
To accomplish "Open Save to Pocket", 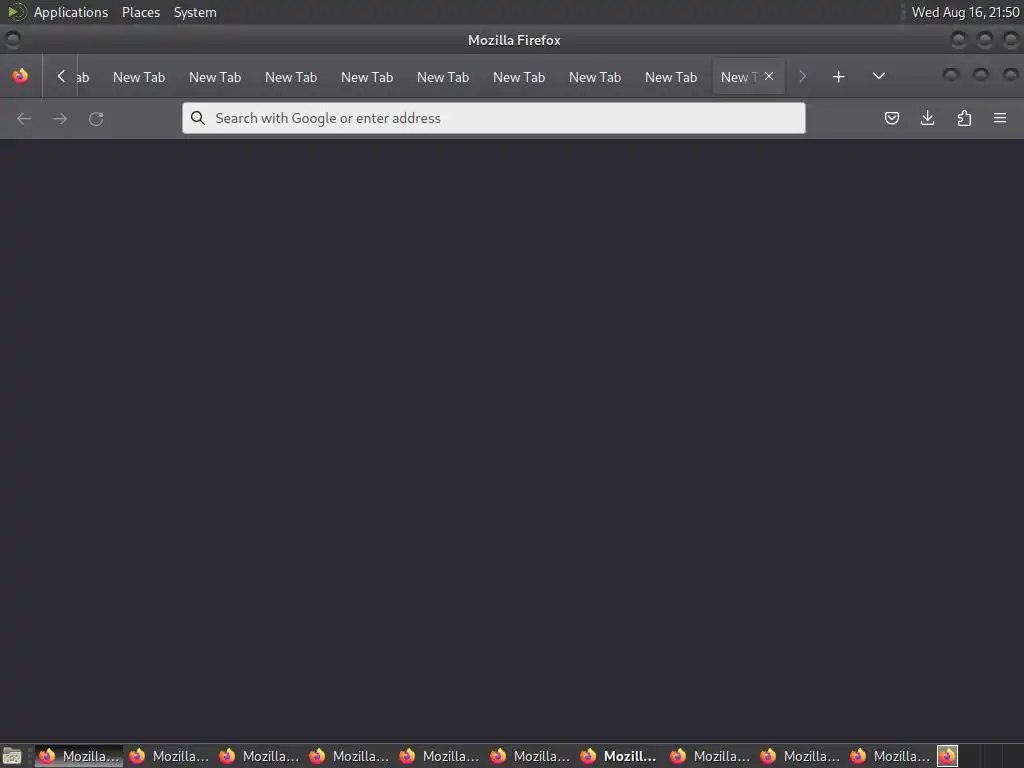I will pos(891,118).
